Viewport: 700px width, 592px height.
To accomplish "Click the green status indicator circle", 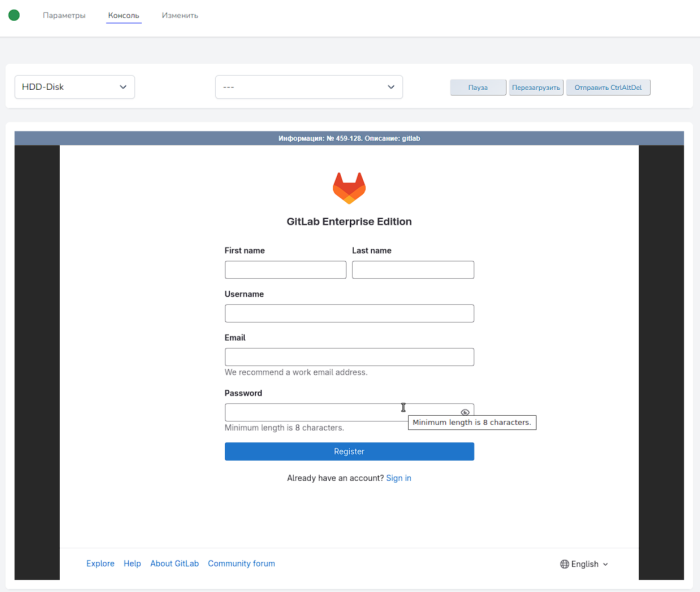I will point(14,15).
